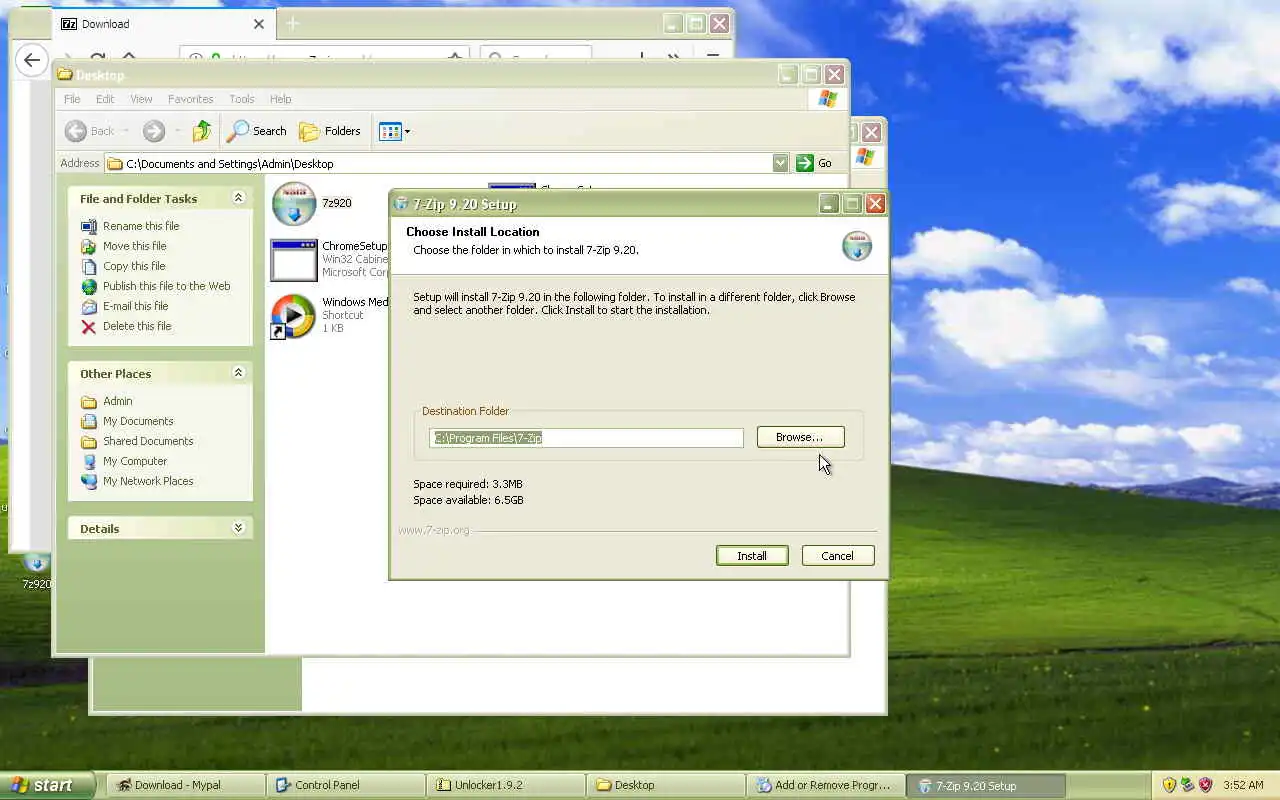Click the Up folder icon in Explorer
Image resolution: width=1280 pixels, height=800 pixels.
(x=202, y=131)
